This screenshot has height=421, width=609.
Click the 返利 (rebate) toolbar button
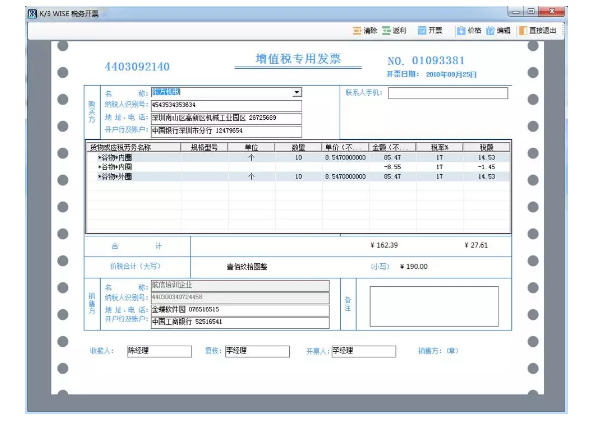394,30
